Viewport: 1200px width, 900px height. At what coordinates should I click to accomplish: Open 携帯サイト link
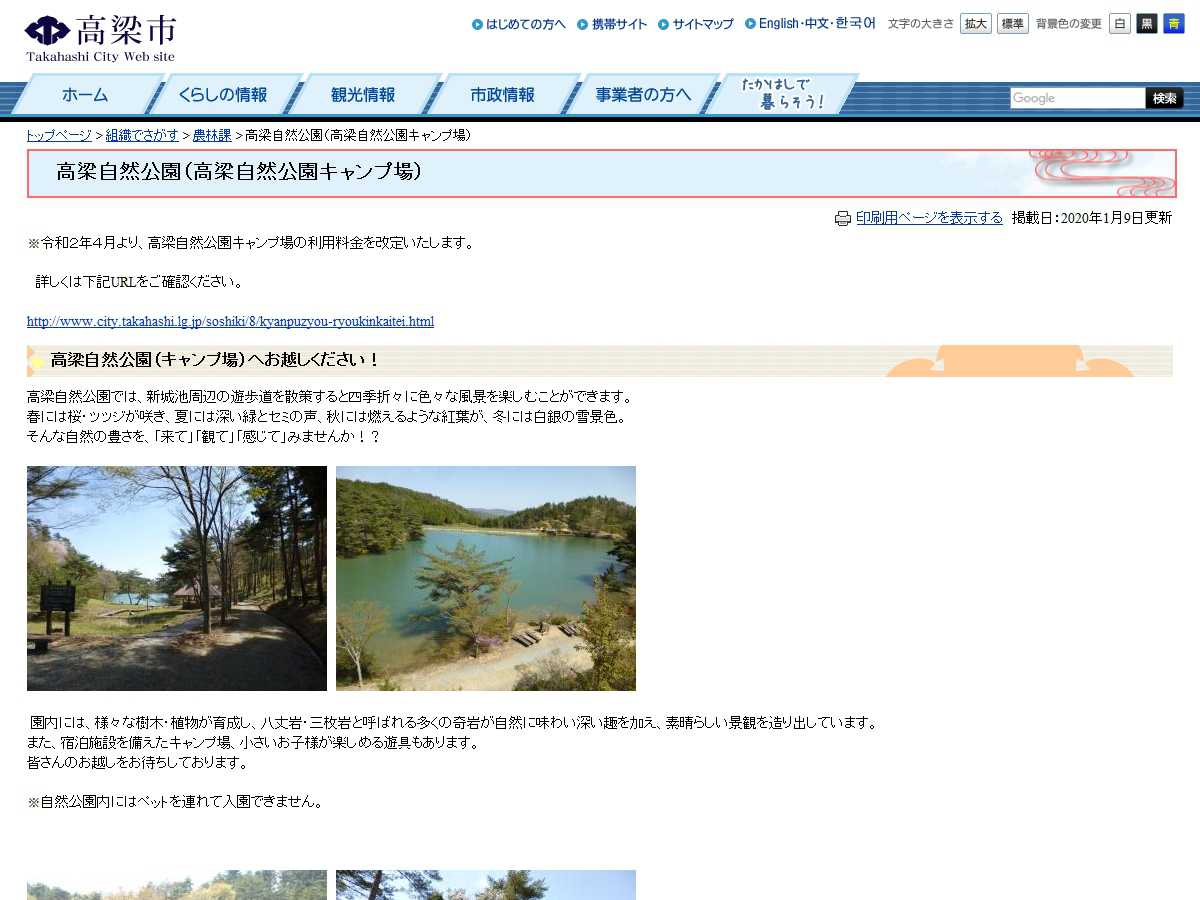[x=612, y=24]
